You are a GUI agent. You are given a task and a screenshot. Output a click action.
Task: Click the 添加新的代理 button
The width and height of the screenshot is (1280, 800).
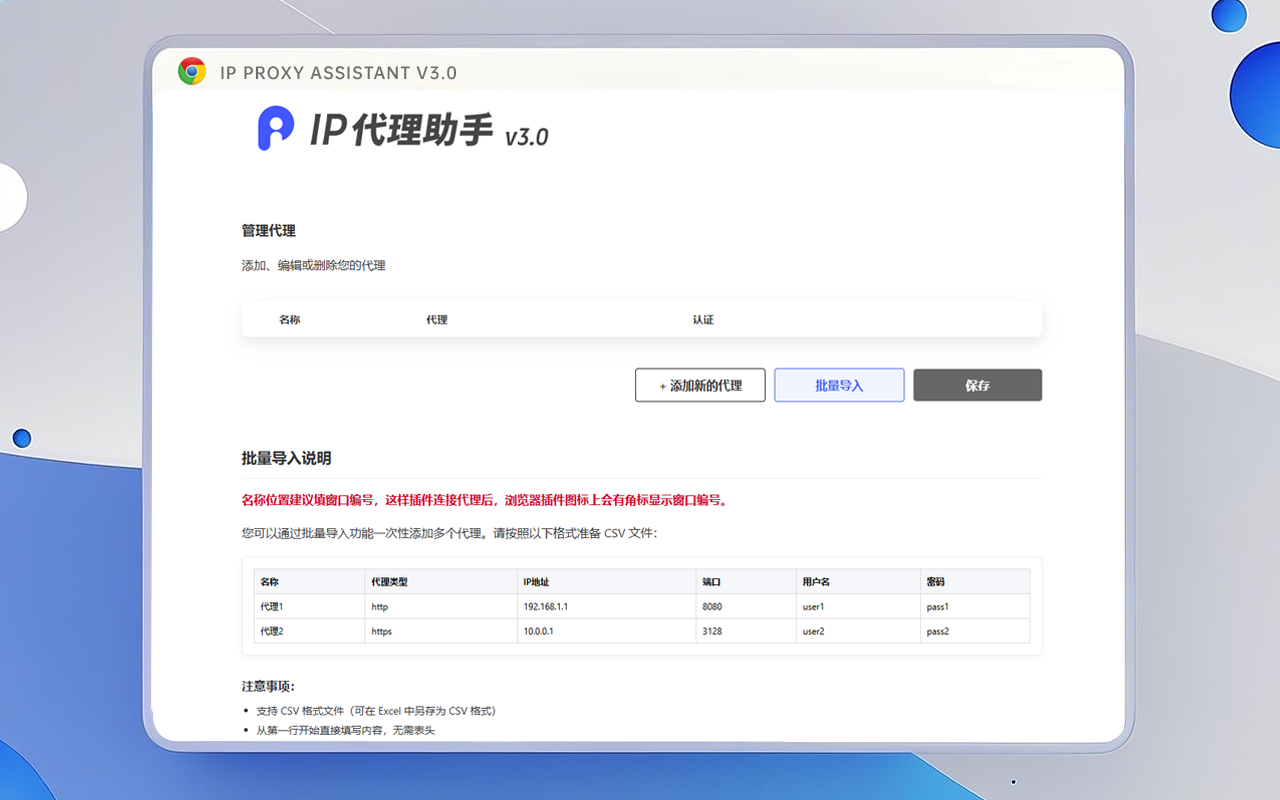pyautogui.click(x=700, y=385)
